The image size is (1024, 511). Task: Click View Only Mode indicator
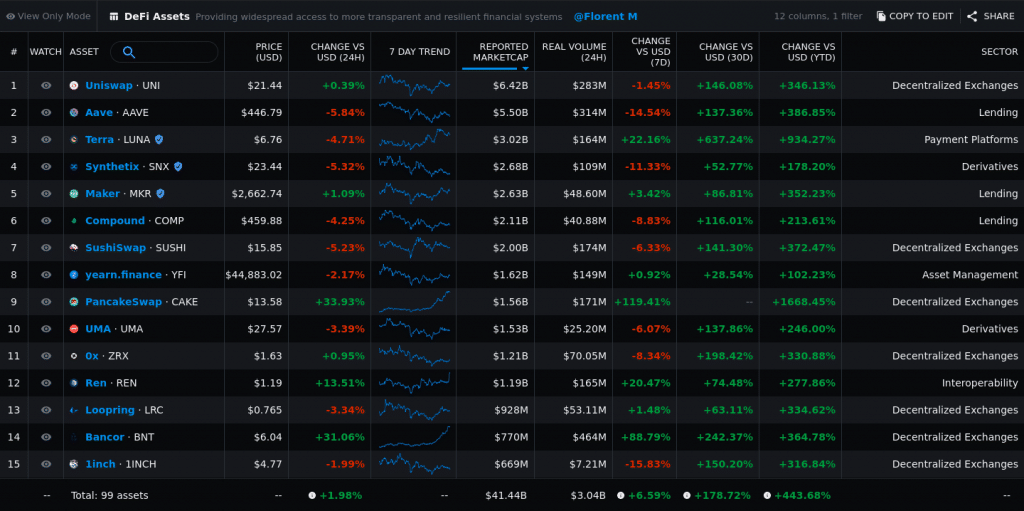point(48,17)
